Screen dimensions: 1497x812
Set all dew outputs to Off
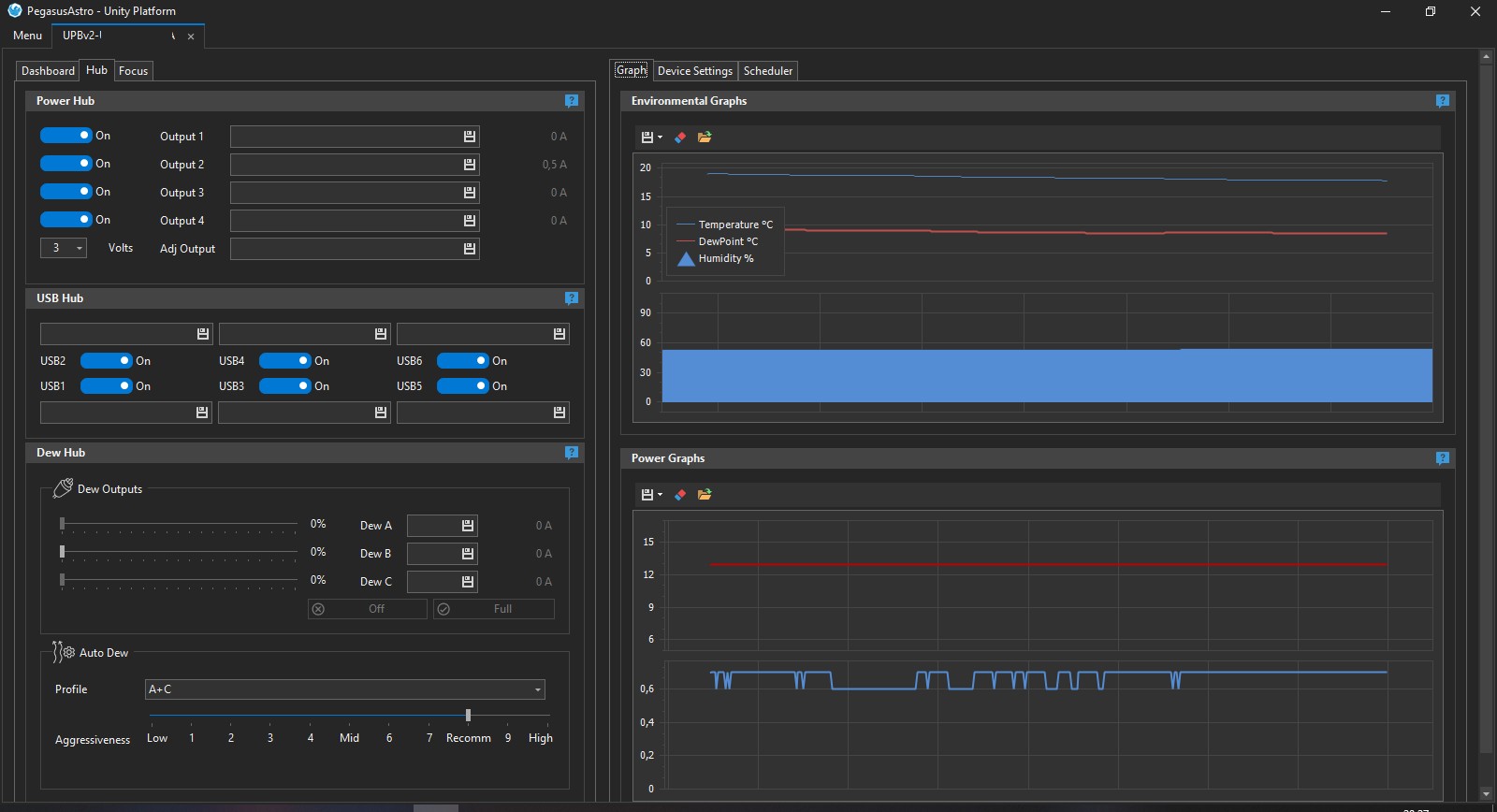pos(367,609)
